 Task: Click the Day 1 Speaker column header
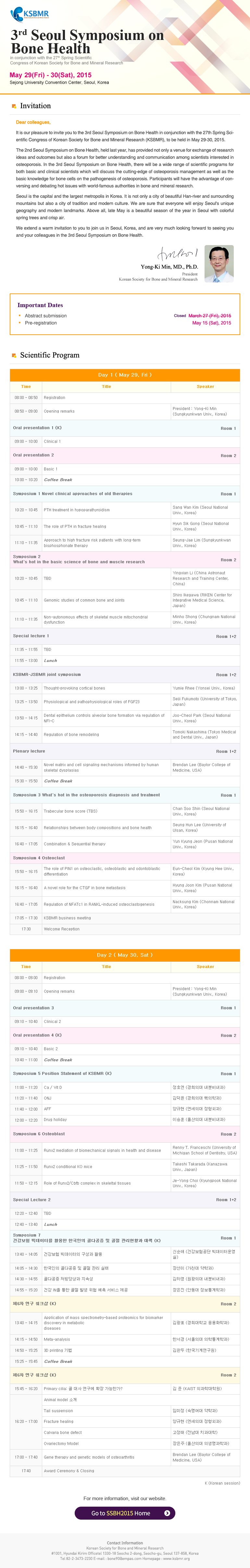coord(205,387)
